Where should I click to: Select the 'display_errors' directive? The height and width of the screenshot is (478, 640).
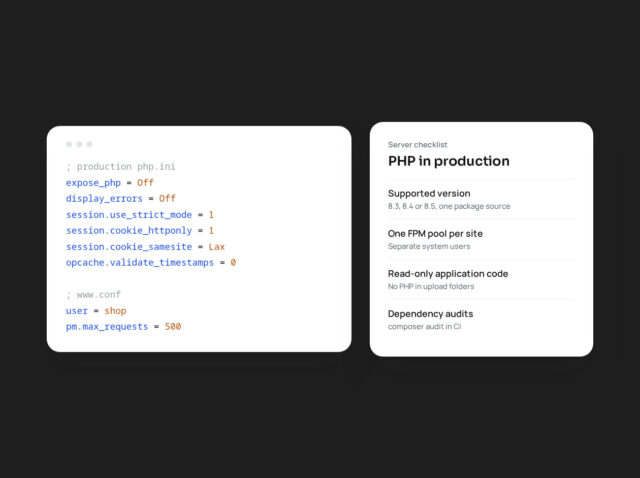point(104,199)
